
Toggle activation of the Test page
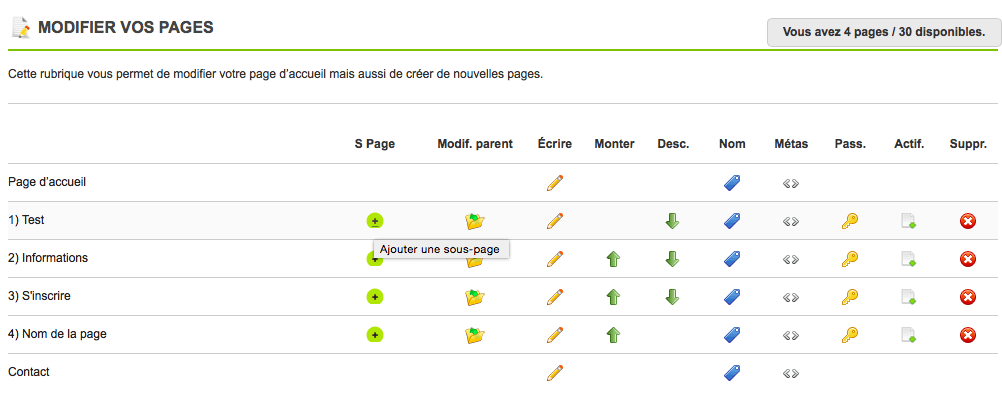click(x=909, y=221)
